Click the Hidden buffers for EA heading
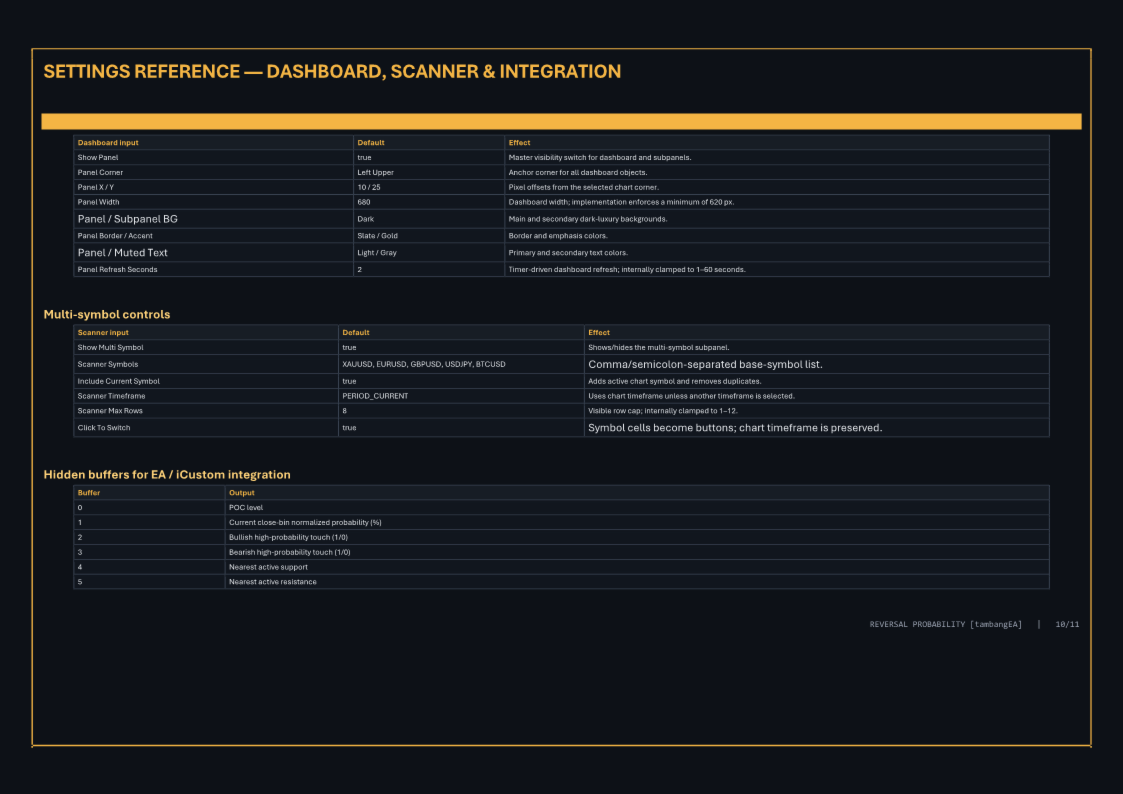This screenshot has width=1123, height=794. [x=167, y=475]
